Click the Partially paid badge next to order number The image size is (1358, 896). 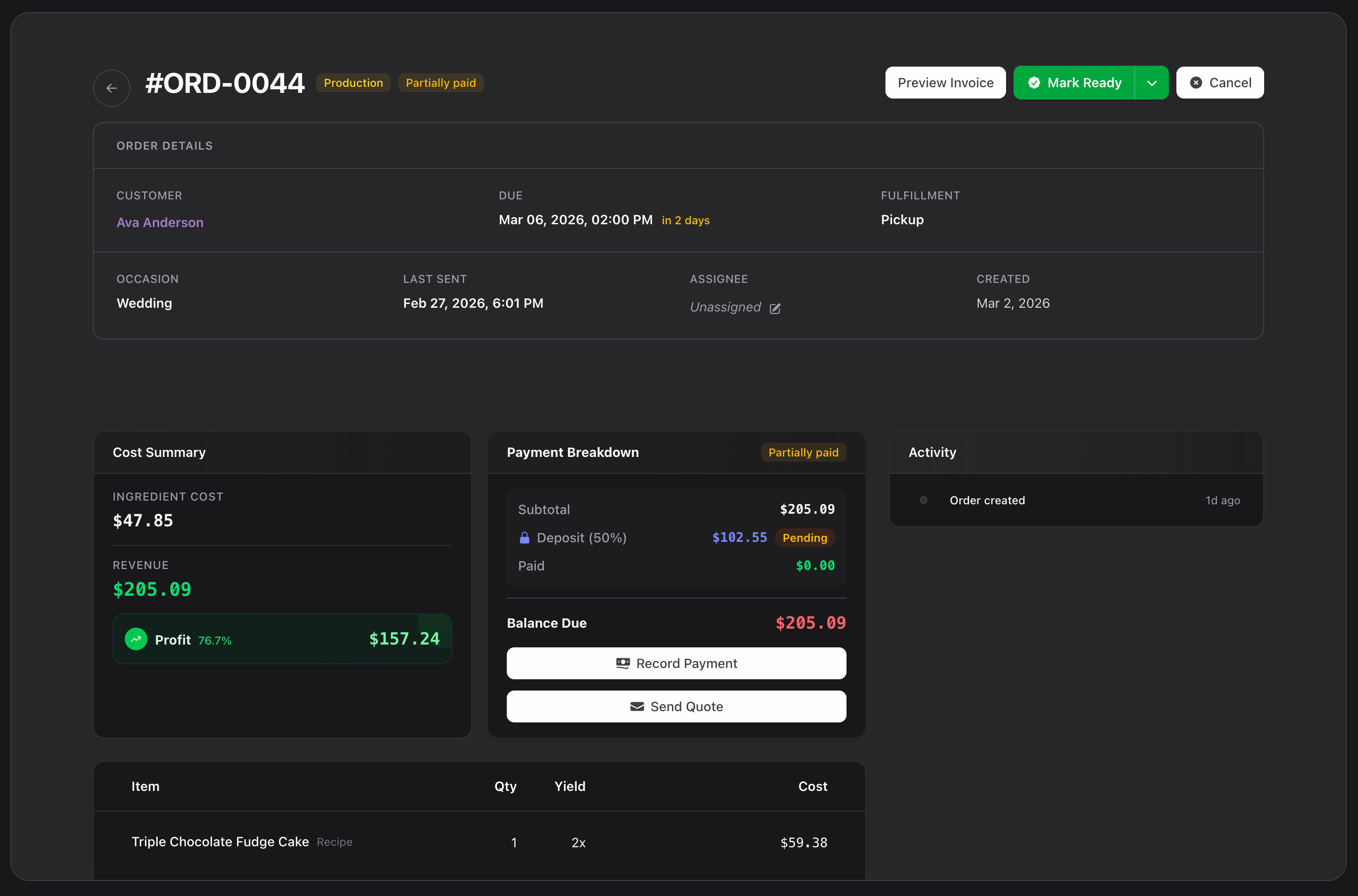441,82
